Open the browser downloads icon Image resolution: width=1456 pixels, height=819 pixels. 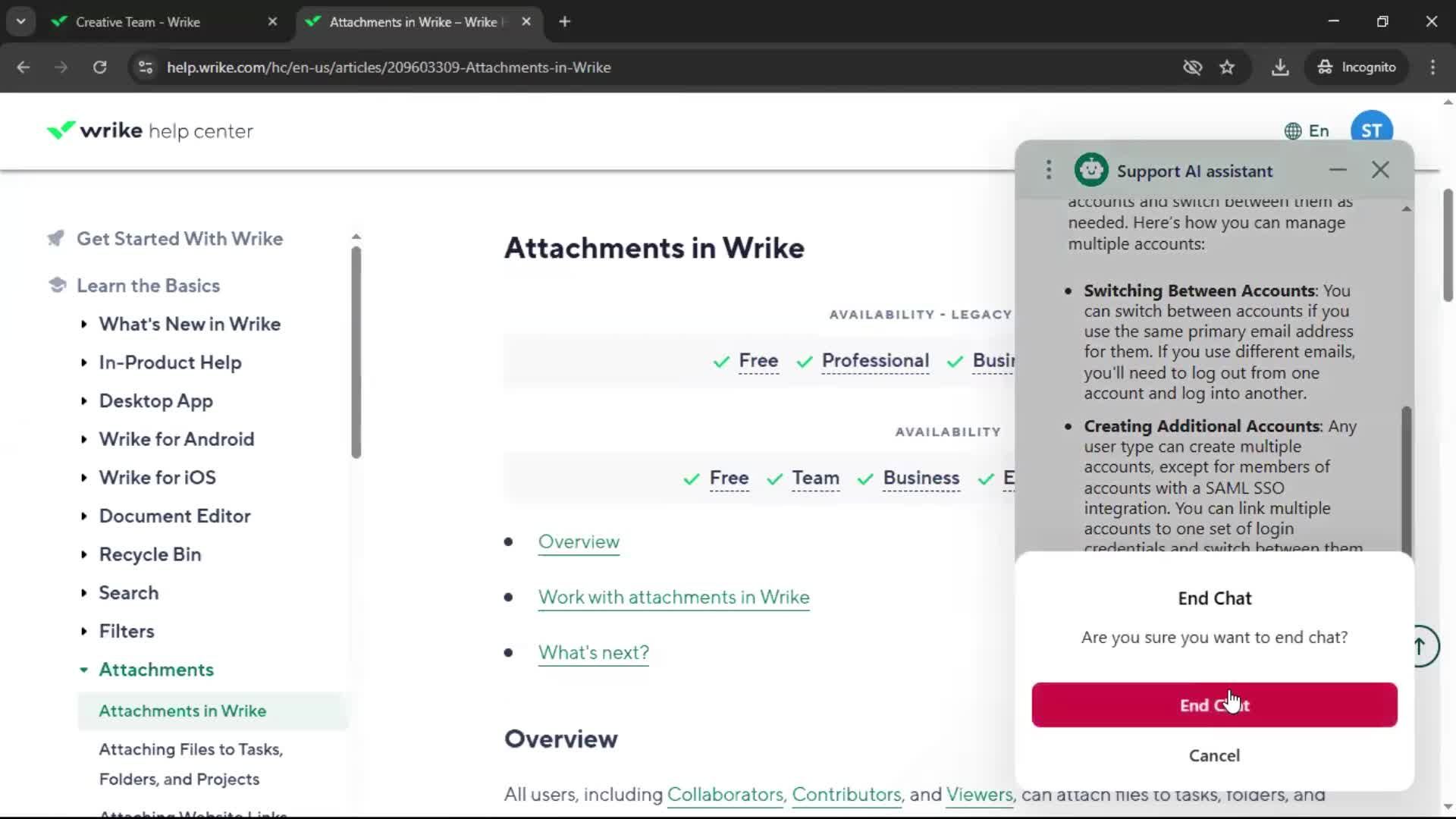pyautogui.click(x=1280, y=67)
